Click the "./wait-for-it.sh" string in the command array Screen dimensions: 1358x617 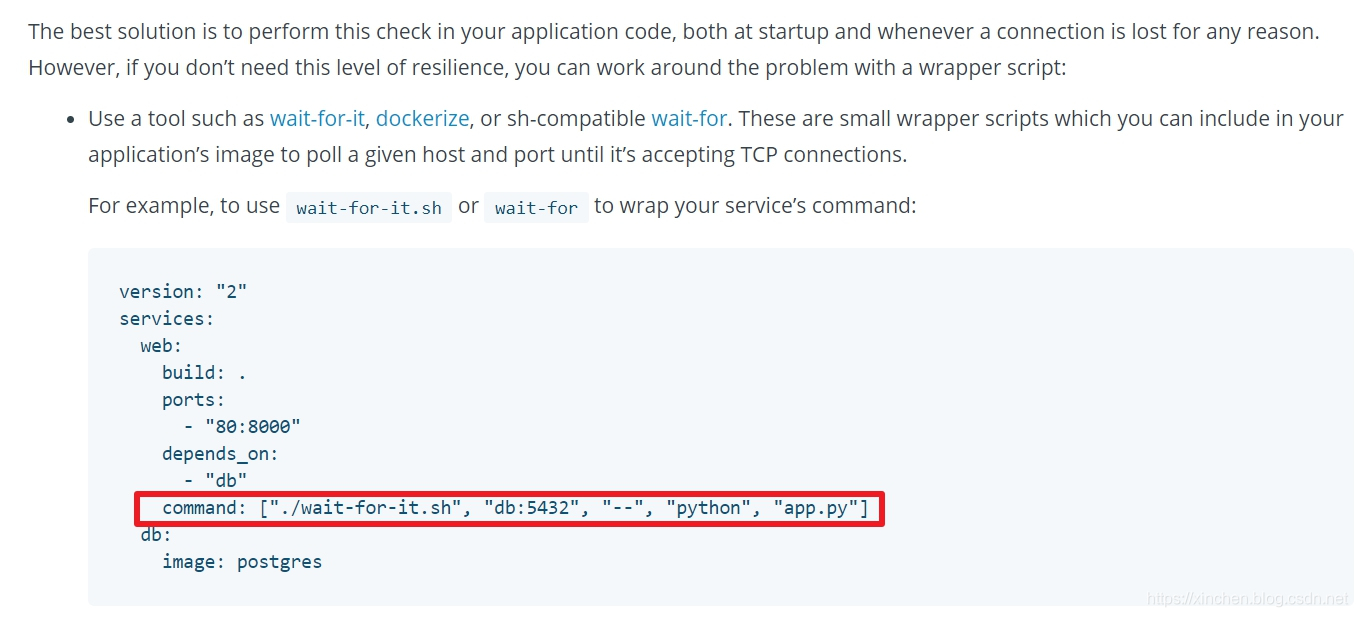pos(364,508)
